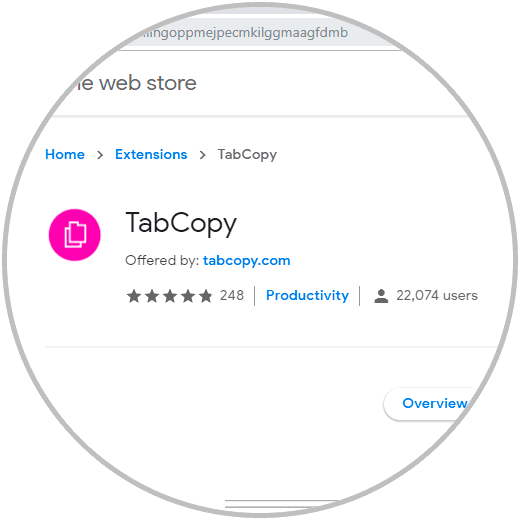Viewport: 520px width, 520px height.
Task: Open the tabcopy.com developer link
Action: 247,261
